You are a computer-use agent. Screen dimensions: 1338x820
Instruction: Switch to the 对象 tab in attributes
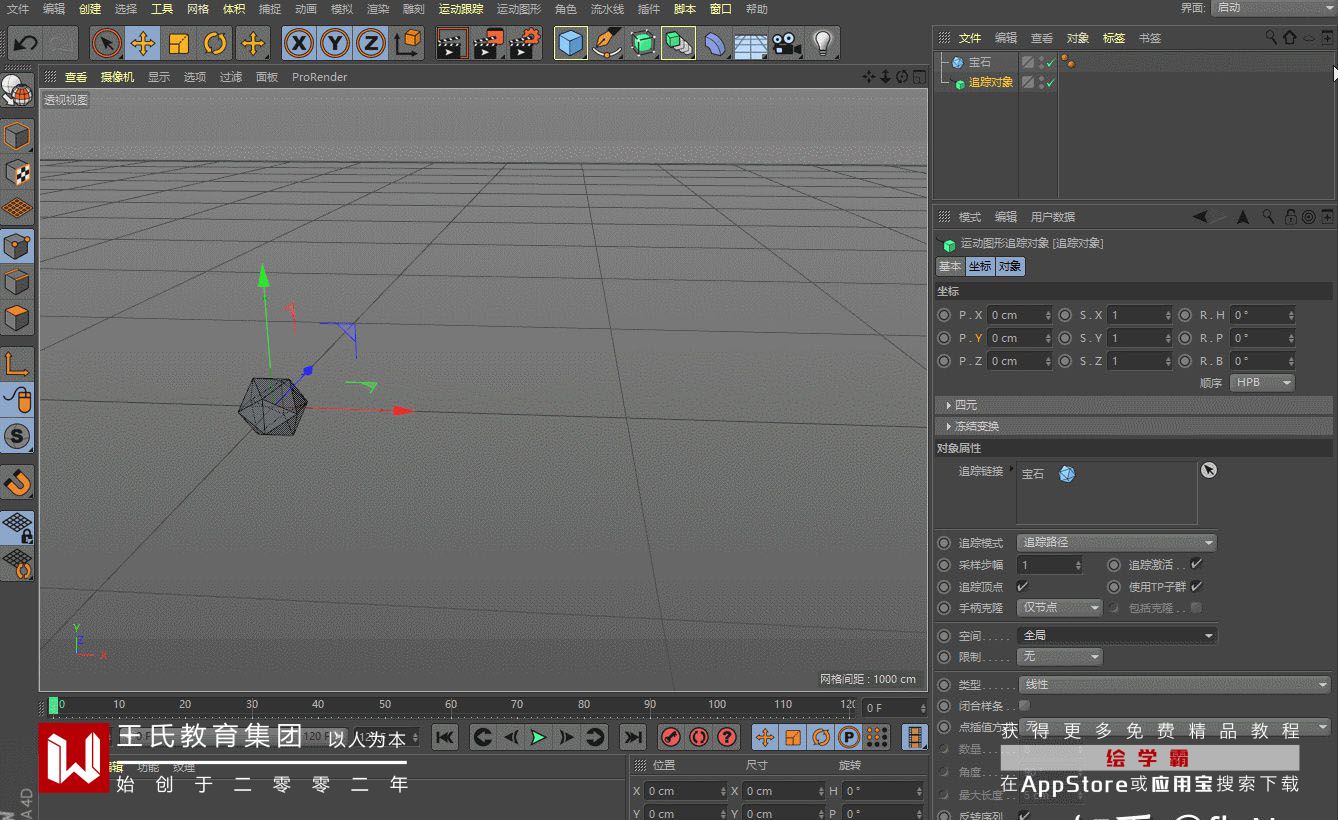click(1010, 267)
